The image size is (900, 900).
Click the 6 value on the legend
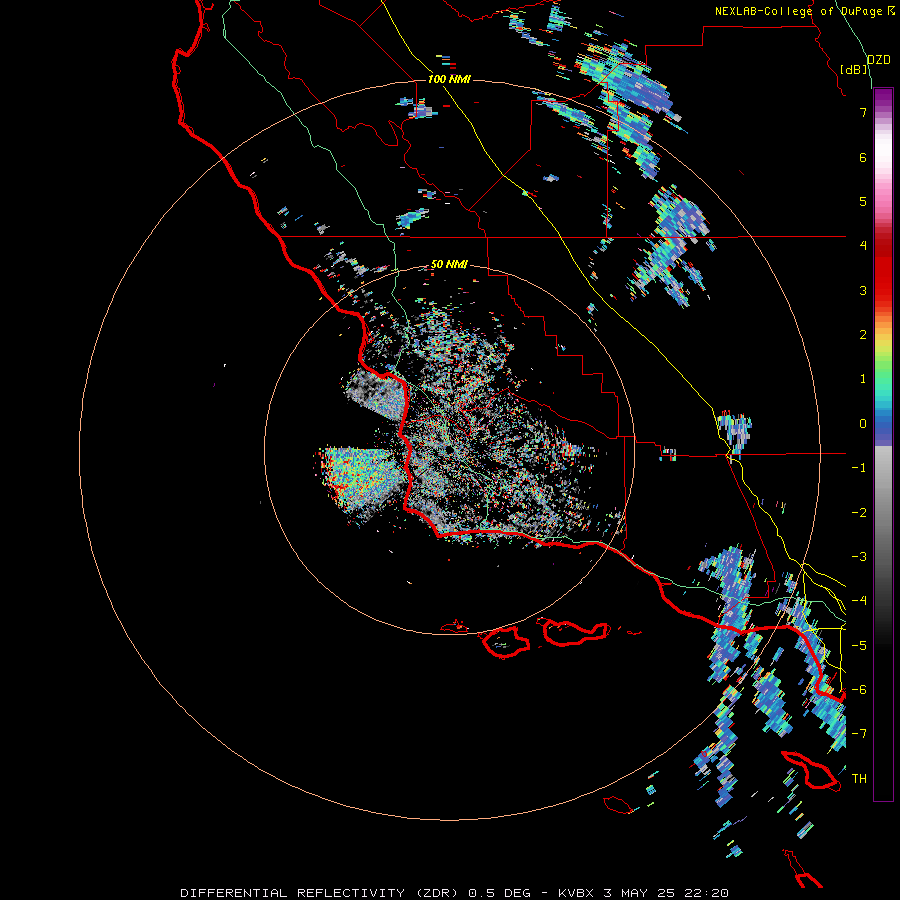pos(863,157)
